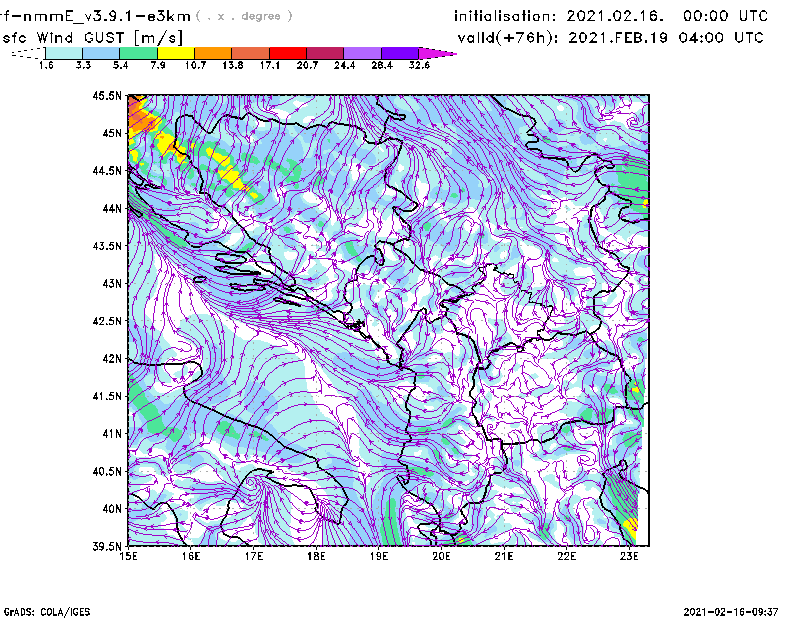This screenshot has height=618, width=800.
Task: Click the latitude label 42N
Action: (x=112, y=359)
